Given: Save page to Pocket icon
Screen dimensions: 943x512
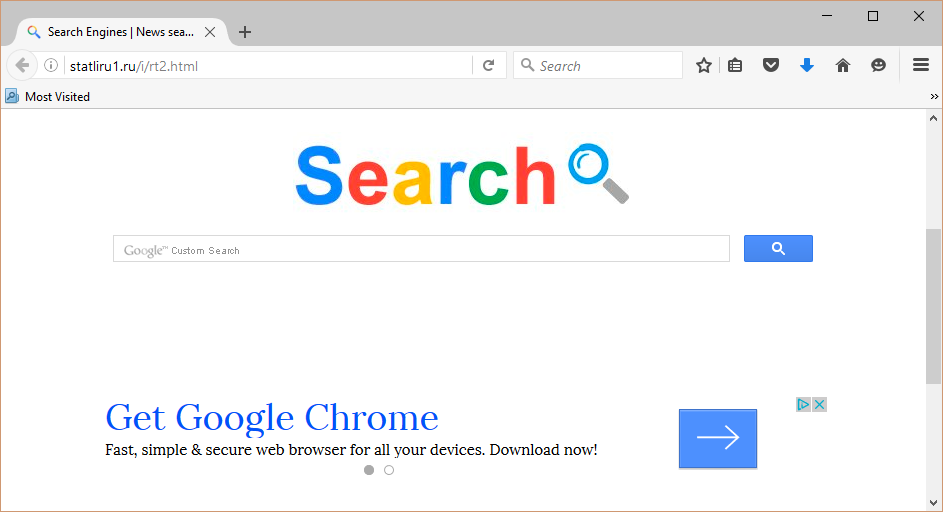Looking at the screenshot, I should coord(770,65).
